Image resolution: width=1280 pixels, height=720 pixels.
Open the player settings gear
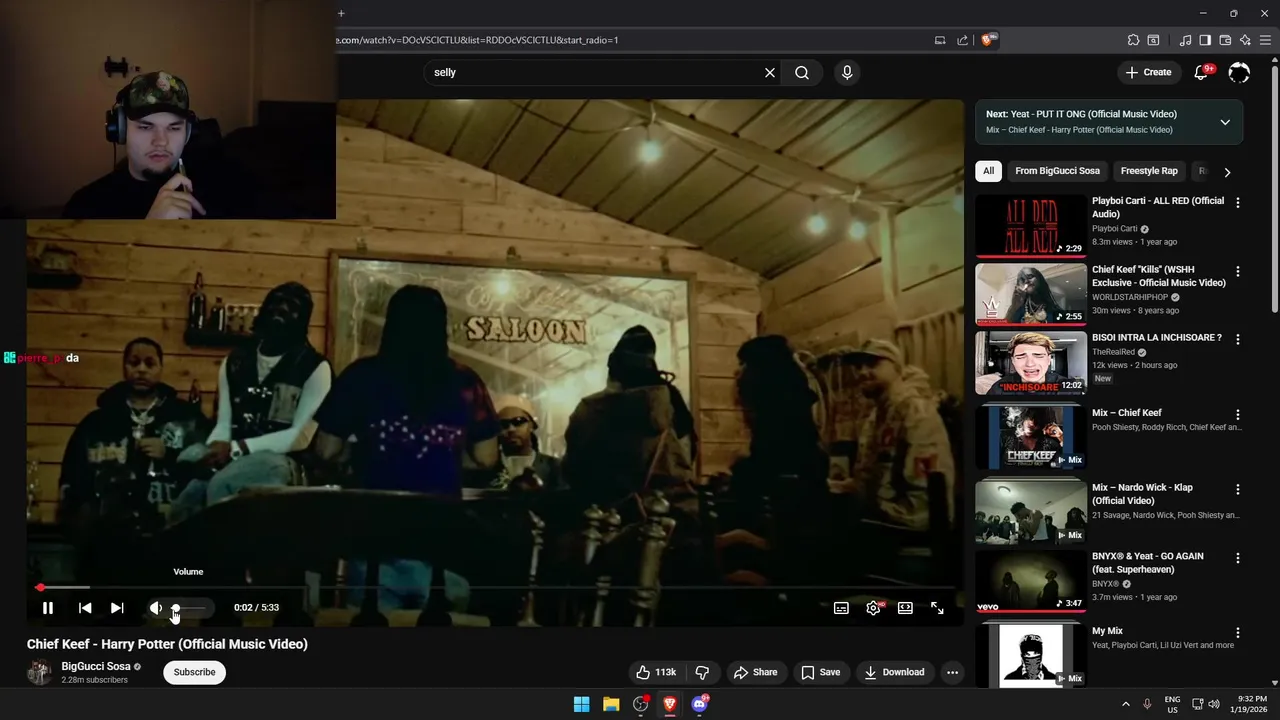873,607
